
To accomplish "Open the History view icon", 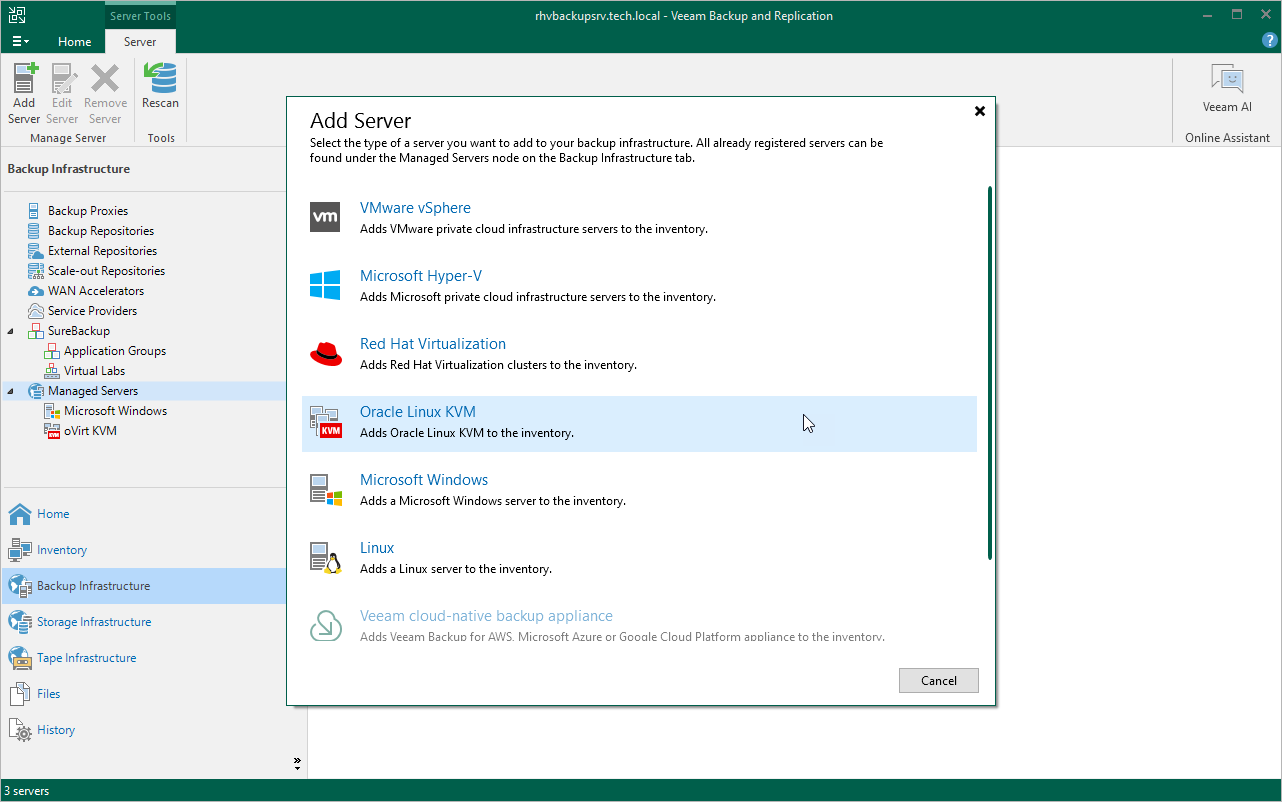I will (x=20, y=730).
